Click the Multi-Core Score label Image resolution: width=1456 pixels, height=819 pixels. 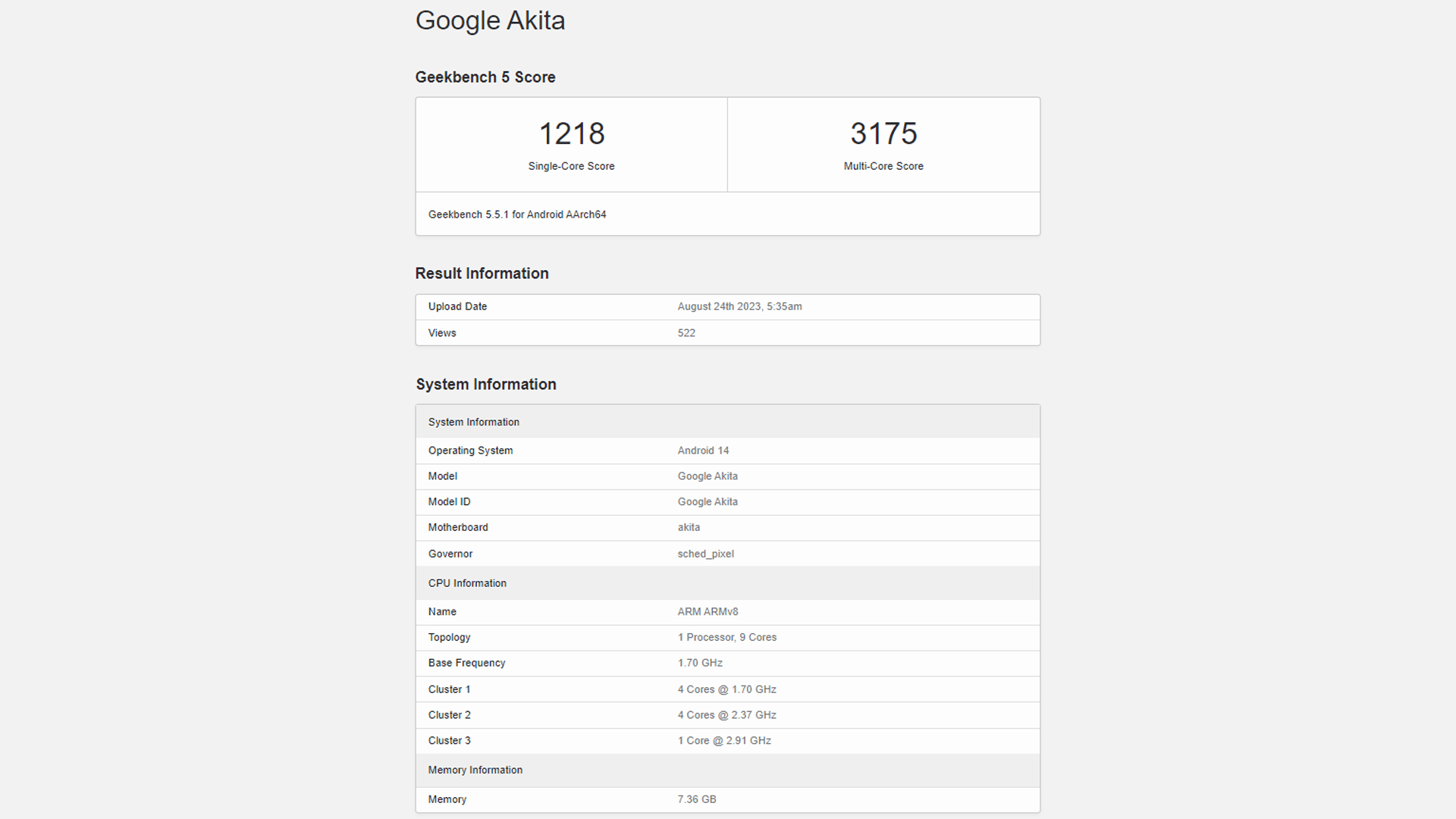coord(883,166)
